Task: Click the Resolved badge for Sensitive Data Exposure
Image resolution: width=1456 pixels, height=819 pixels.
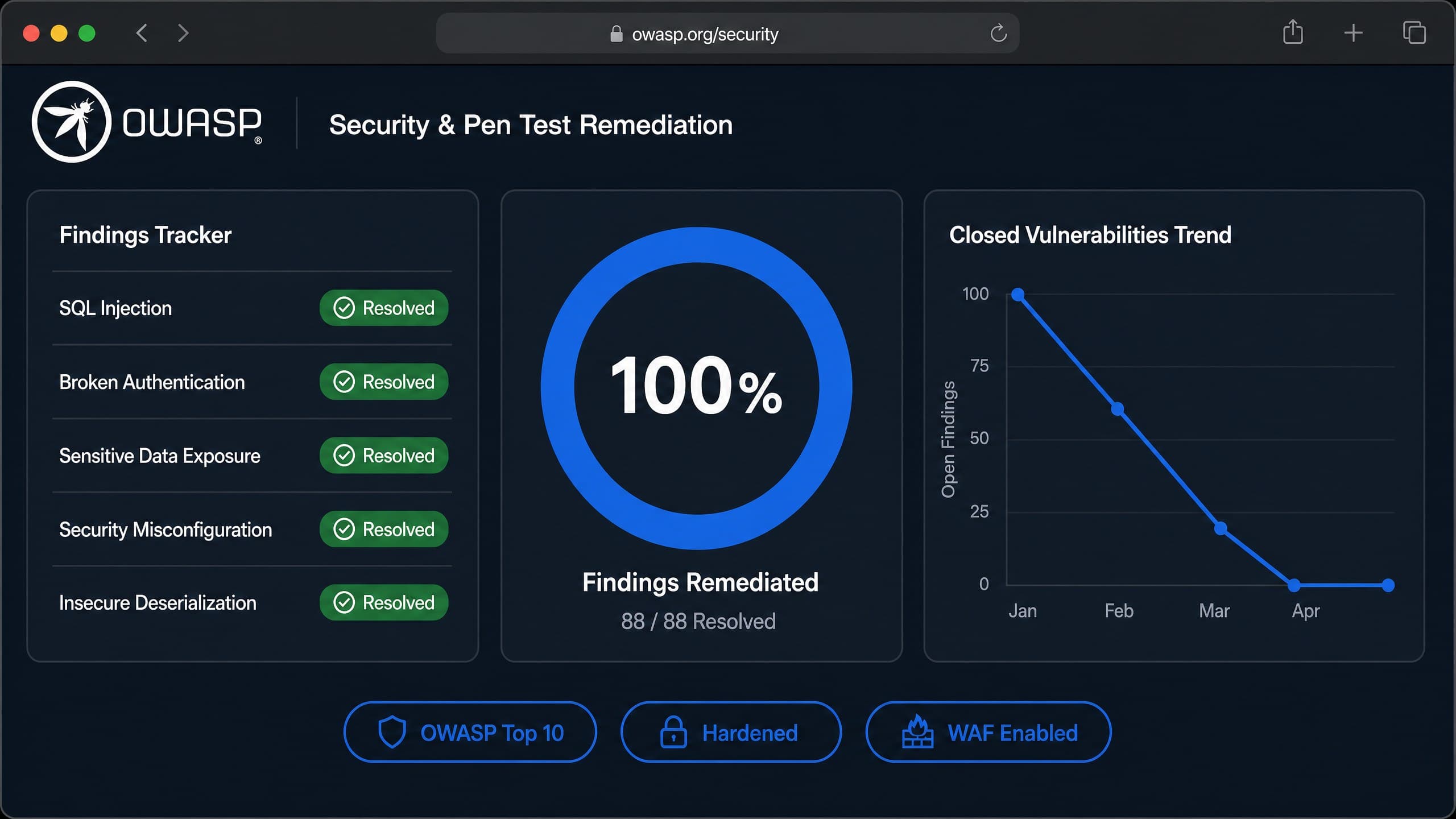Action: pos(384,456)
